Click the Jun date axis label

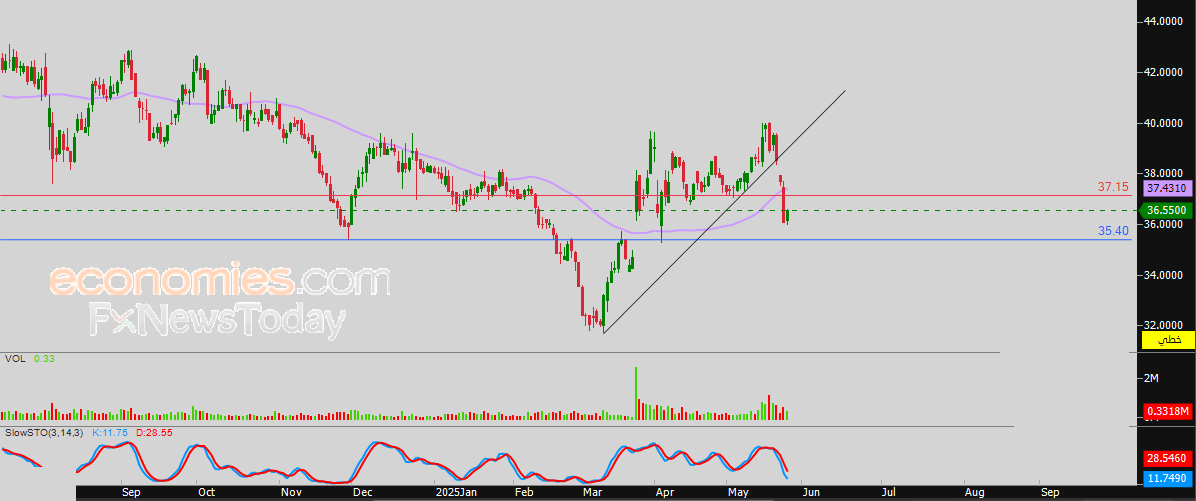[810, 493]
